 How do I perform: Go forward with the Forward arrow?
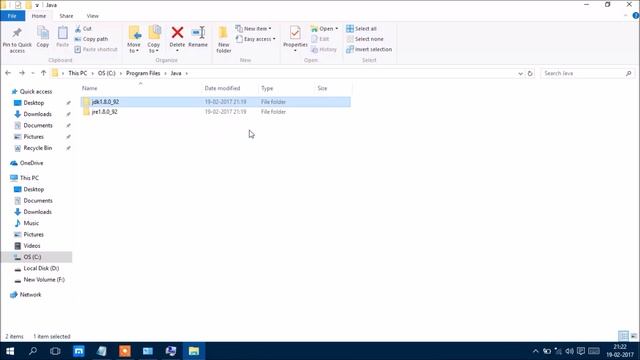pyautogui.click(x=22, y=73)
